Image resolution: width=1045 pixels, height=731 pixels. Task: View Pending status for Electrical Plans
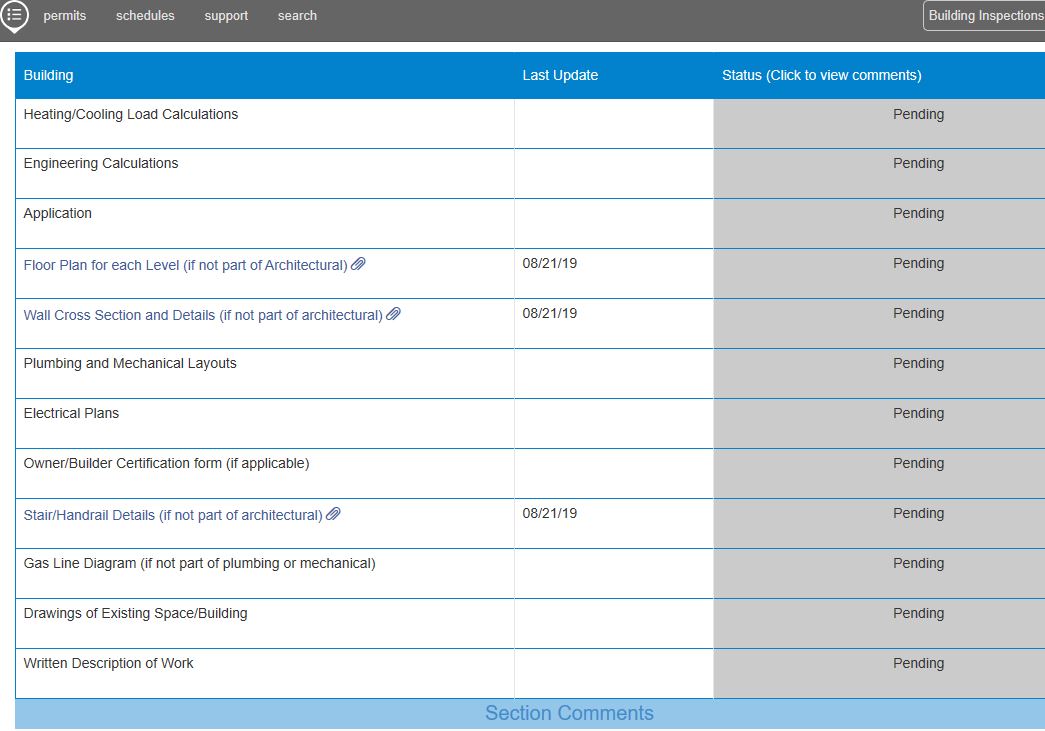pyautogui.click(x=918, y=413)
